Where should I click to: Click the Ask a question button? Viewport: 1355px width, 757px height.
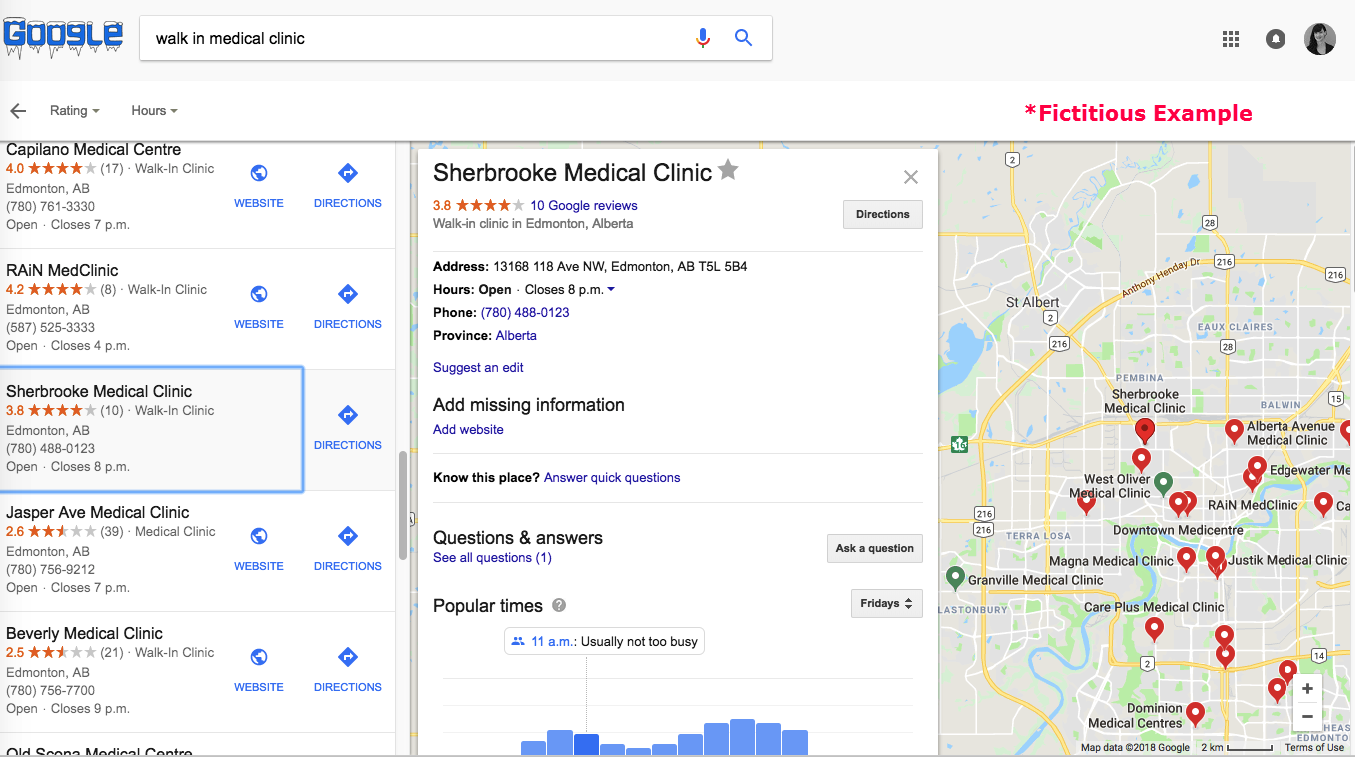tap(874, 548)
